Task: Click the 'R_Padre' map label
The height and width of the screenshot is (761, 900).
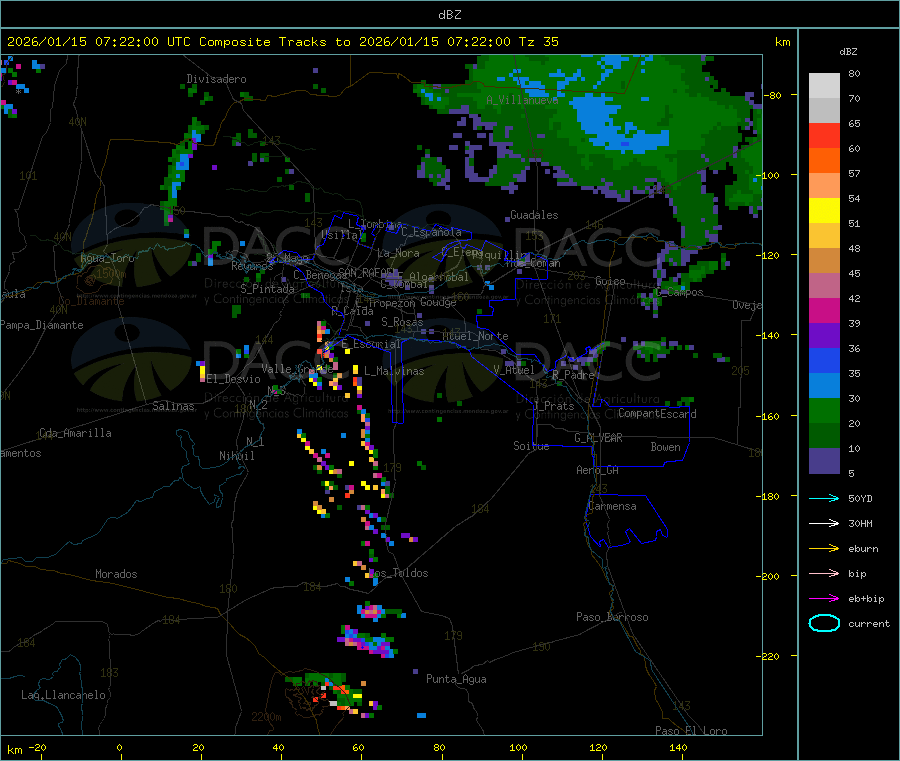Action: pyautogui.click(x=573, y=375)
